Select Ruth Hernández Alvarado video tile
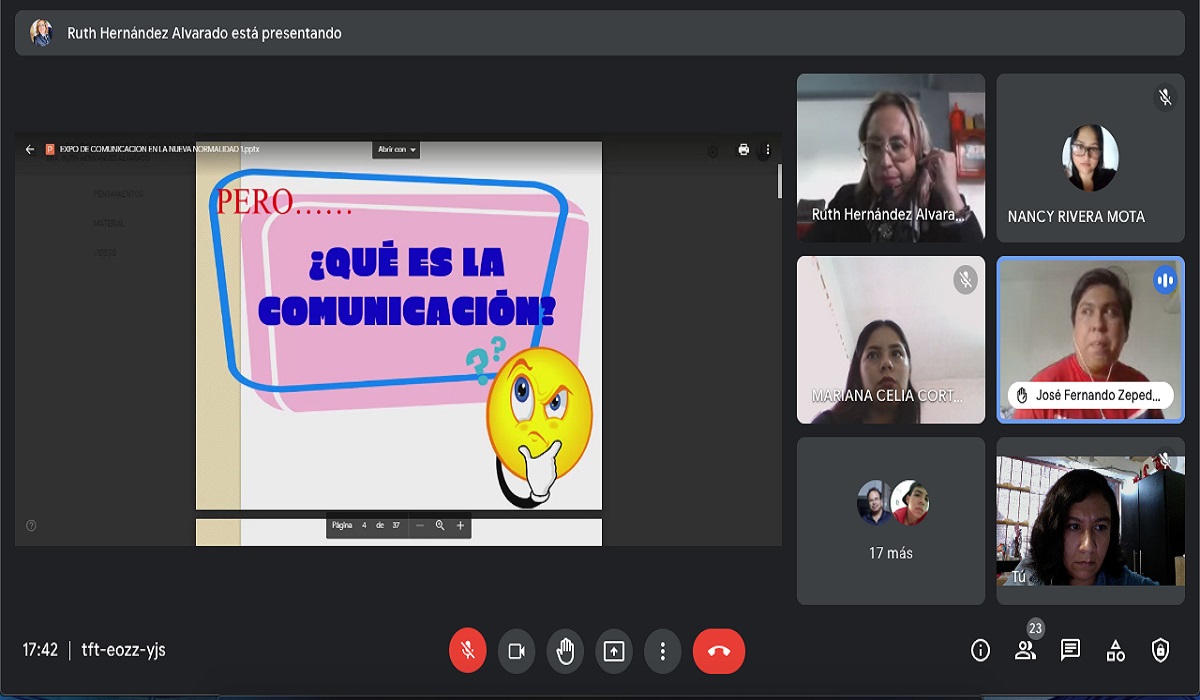 click(x=891, y=158)
